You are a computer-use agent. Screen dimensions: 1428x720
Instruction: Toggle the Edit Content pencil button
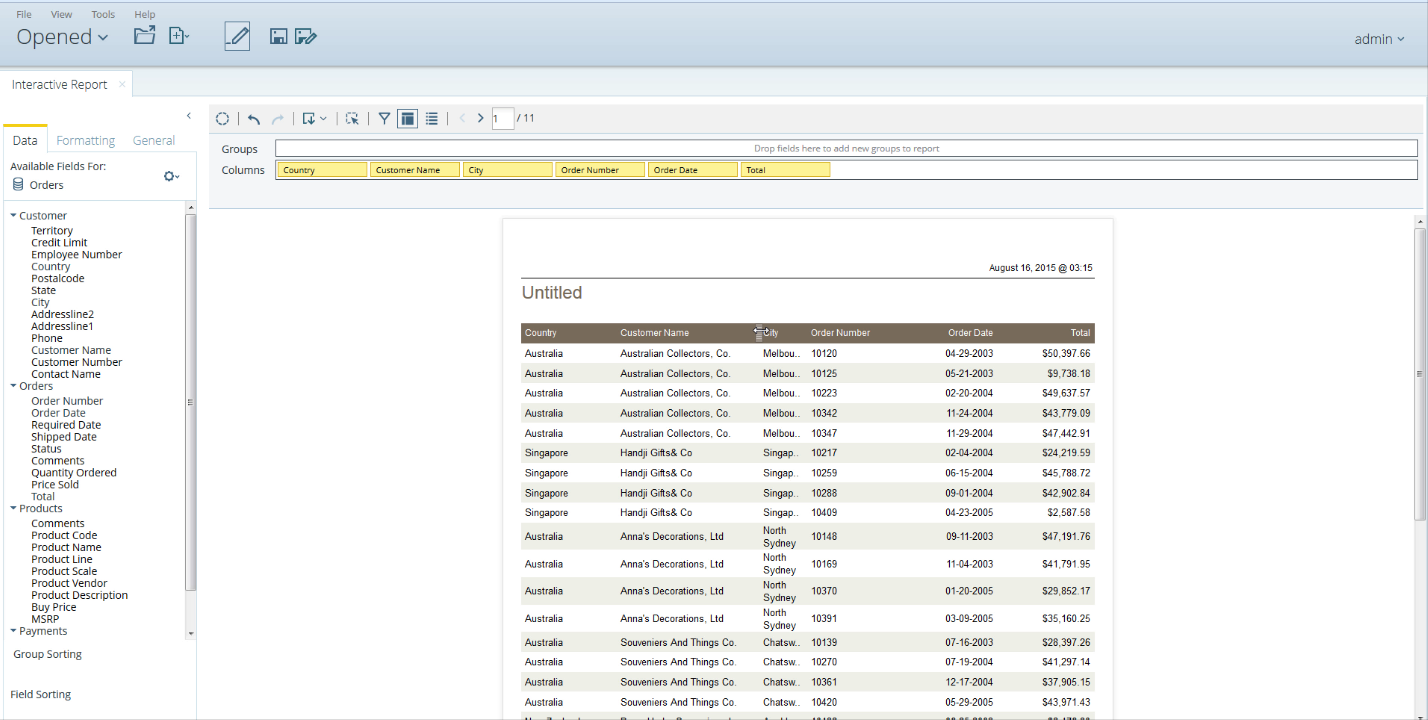pos(237,37)
